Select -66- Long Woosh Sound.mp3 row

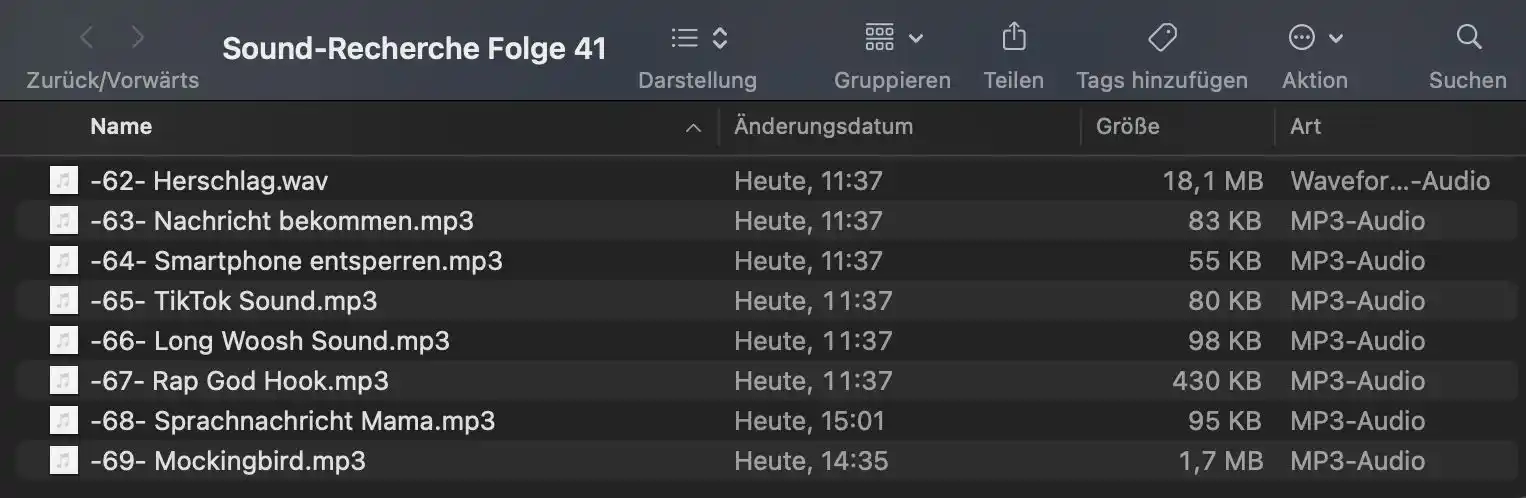point(763,341)
